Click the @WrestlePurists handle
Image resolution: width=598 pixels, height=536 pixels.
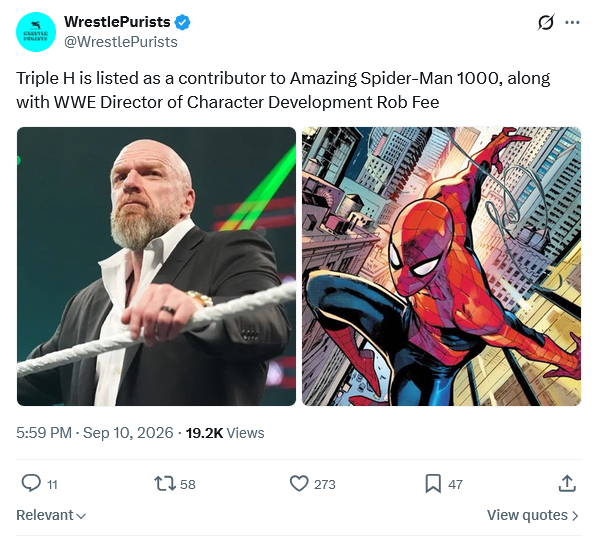pos(121,42)
